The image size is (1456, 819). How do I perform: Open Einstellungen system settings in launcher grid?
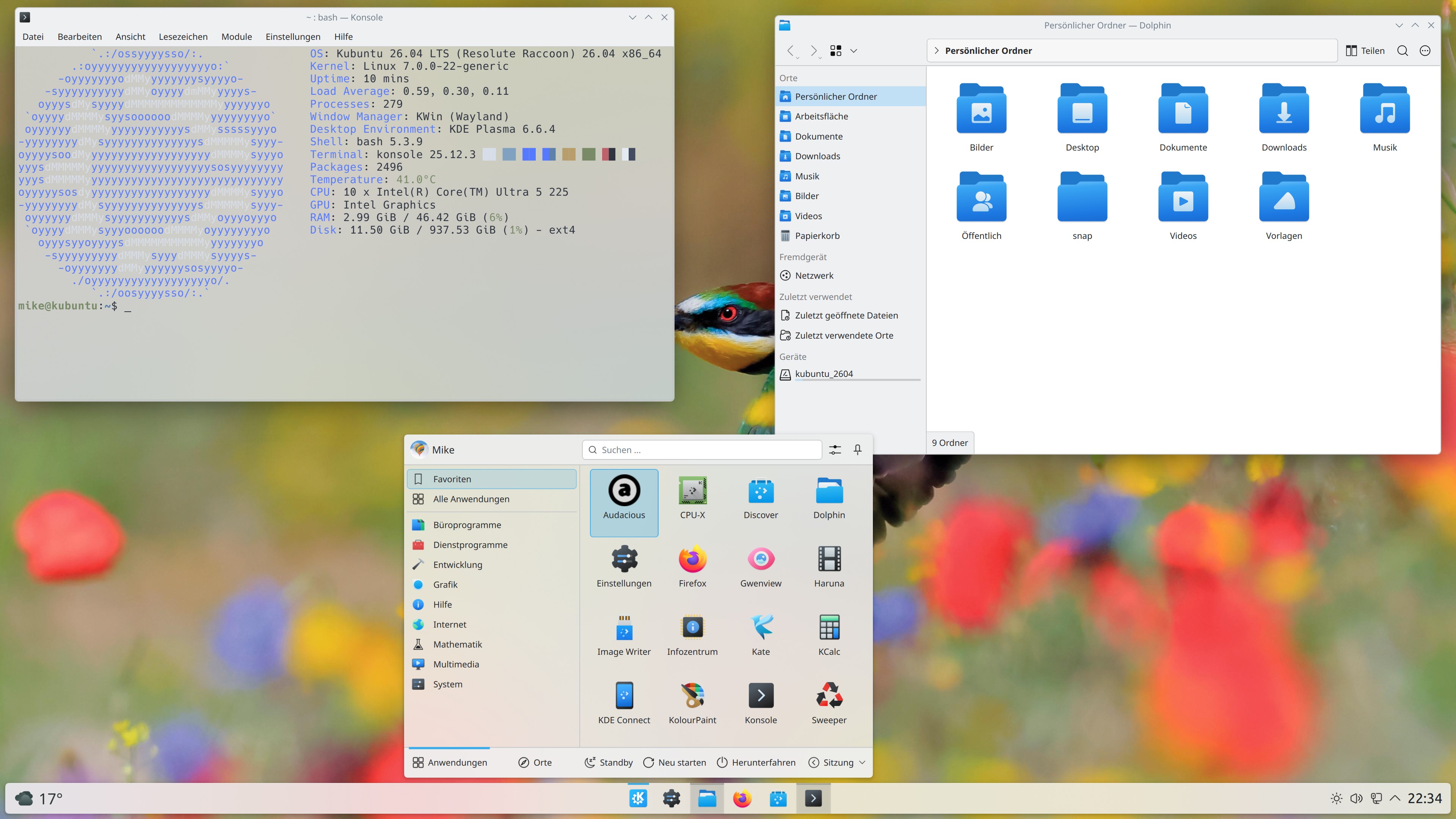[624, 570]
